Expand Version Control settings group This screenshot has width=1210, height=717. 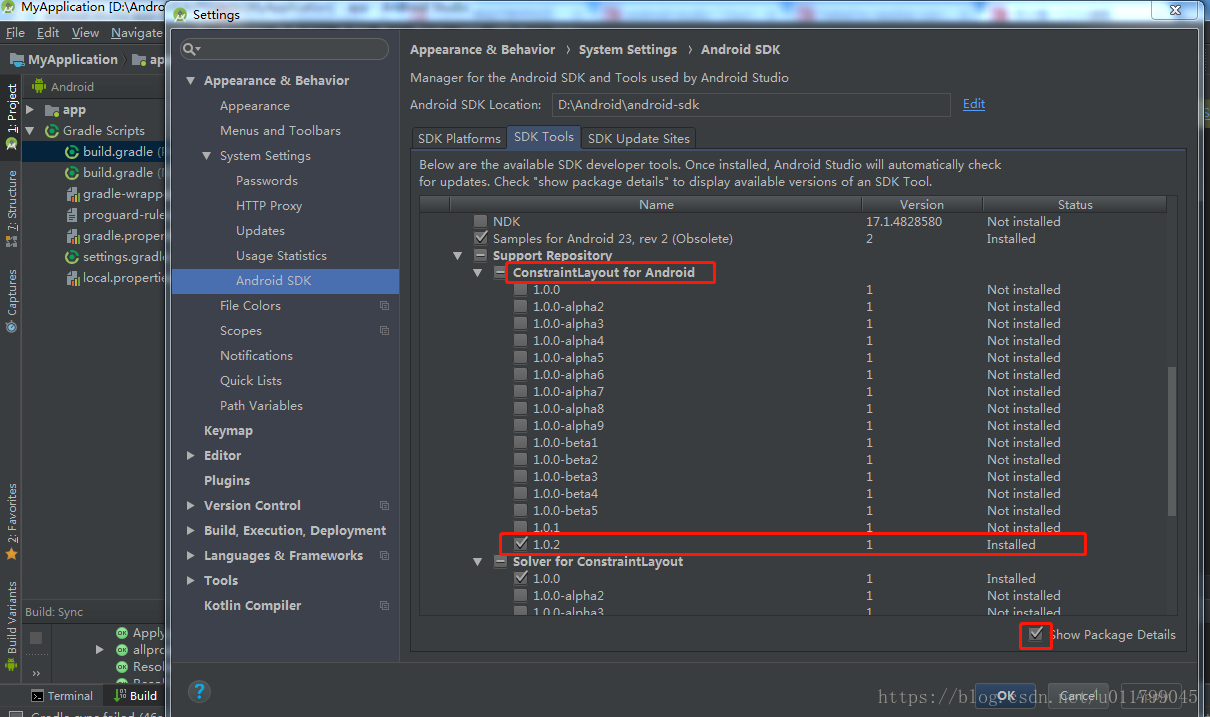191,506
